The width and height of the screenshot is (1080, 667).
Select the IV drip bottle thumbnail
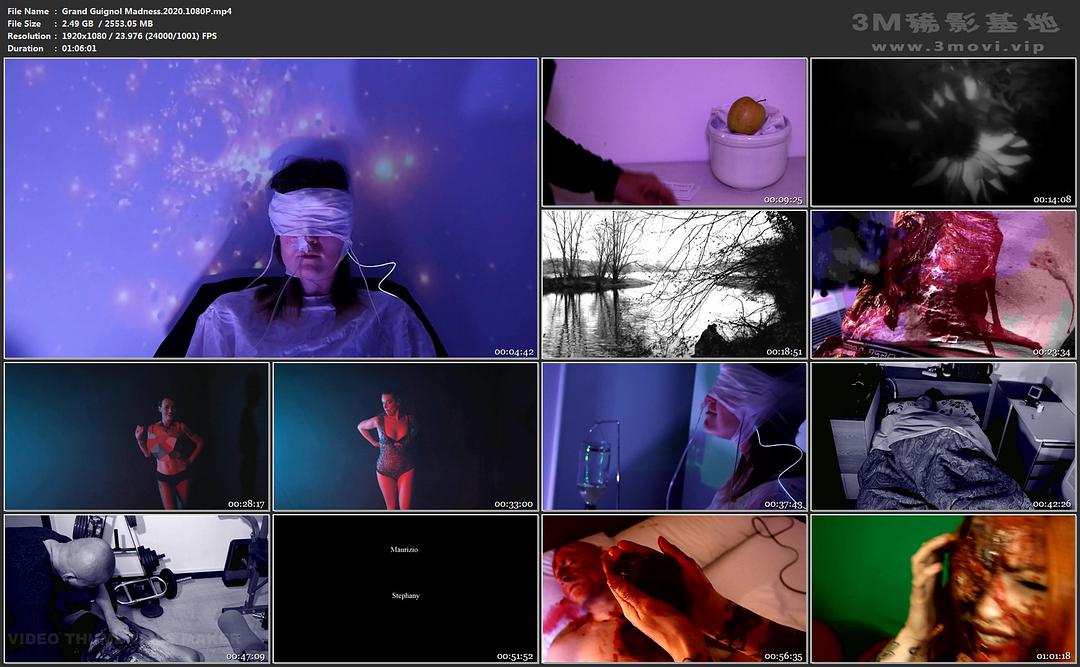pos(674,436)
